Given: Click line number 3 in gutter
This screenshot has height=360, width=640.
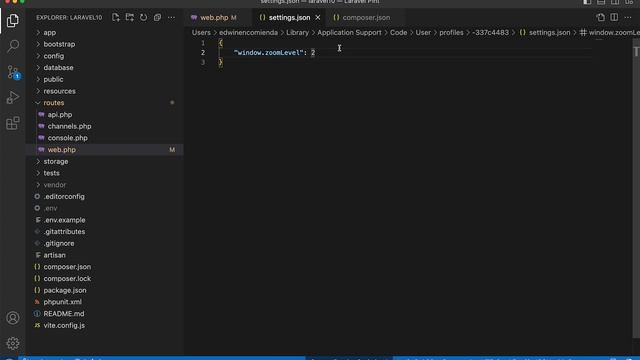Looking at the screenshot, I should tap(203, 62).
